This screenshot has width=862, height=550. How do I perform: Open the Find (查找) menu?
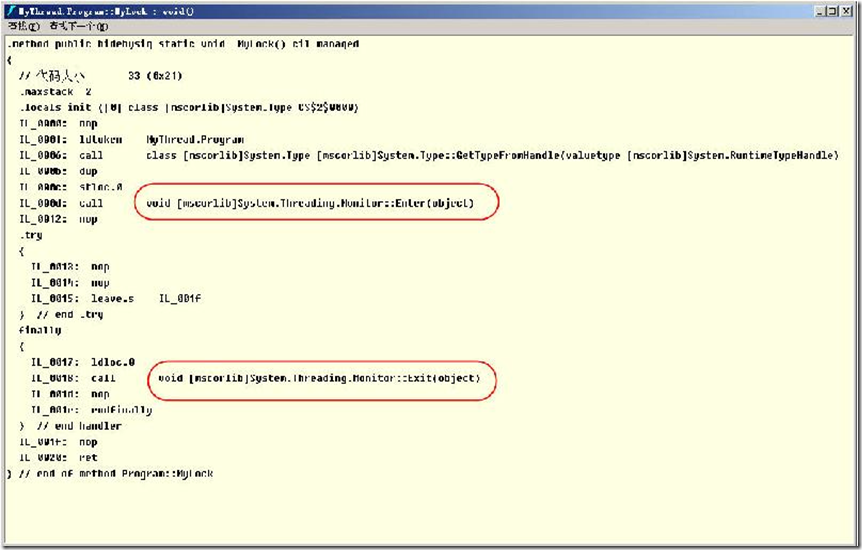pos(24,26)
